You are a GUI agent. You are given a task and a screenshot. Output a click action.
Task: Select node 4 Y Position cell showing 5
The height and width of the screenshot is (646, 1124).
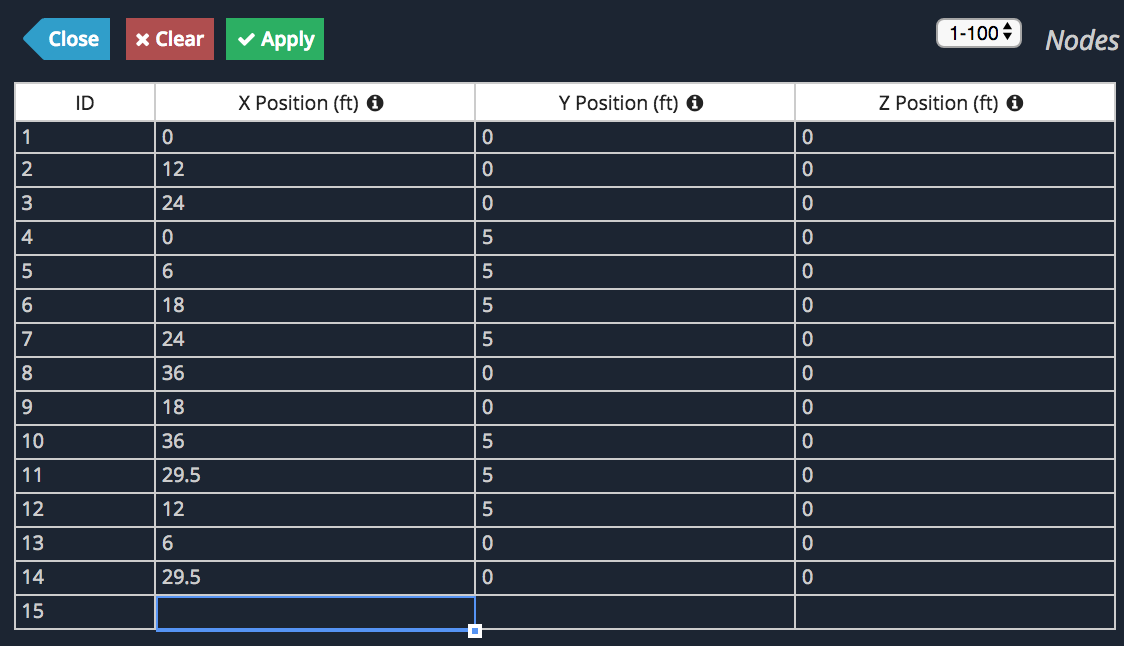point(634,237)
